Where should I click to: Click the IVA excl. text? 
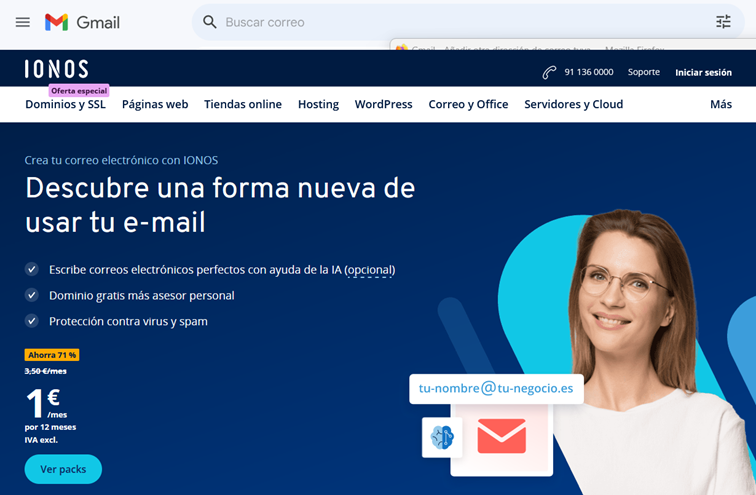41,440
